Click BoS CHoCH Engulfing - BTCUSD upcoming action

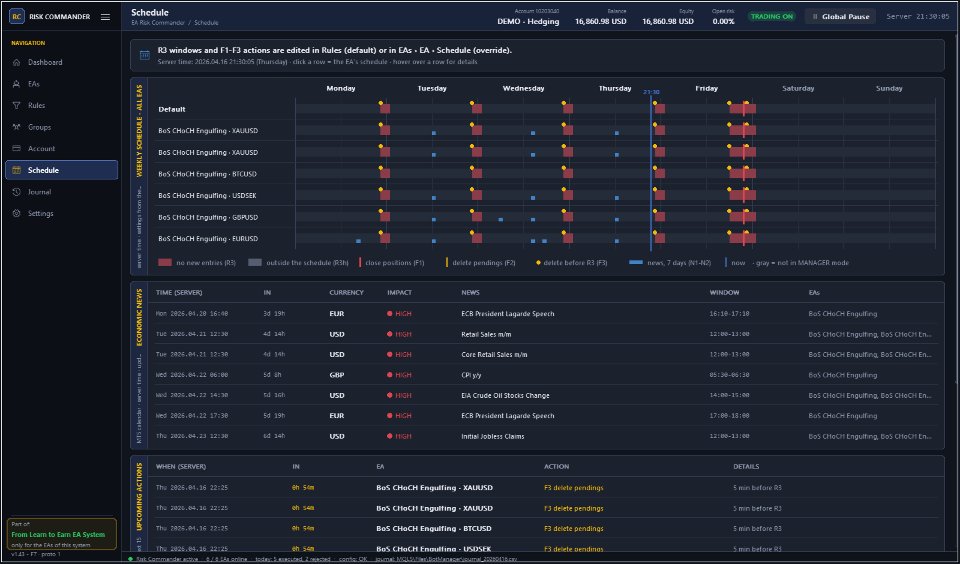click(434, 528)
